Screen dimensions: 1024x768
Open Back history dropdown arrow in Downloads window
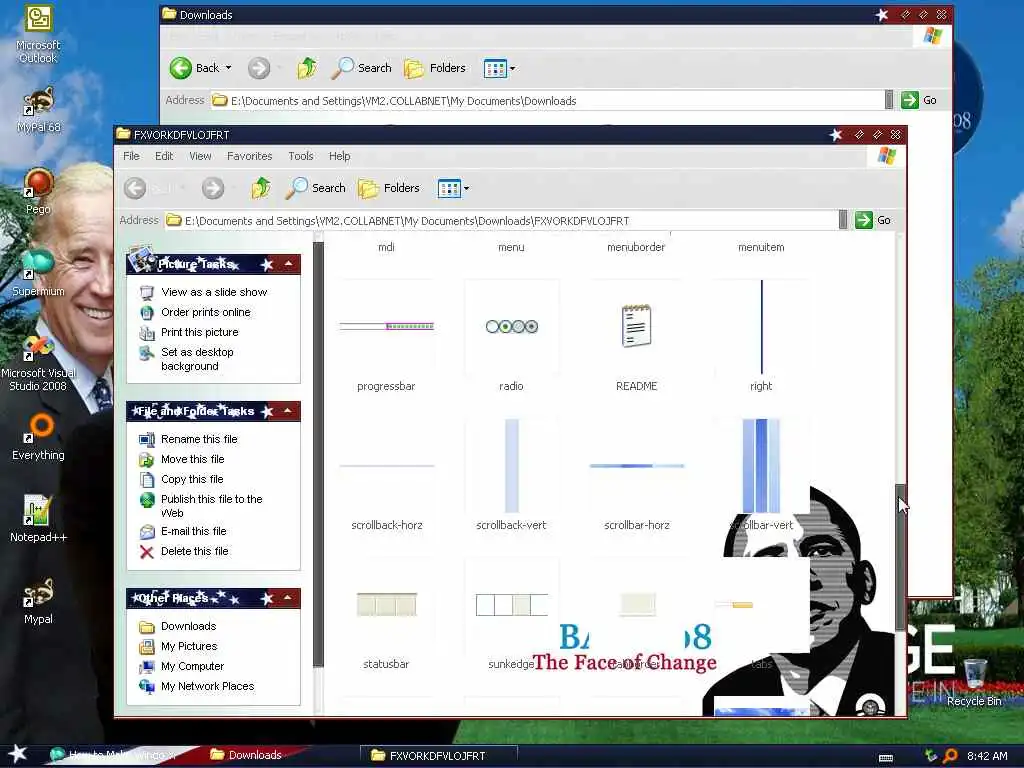click(229, 68)
